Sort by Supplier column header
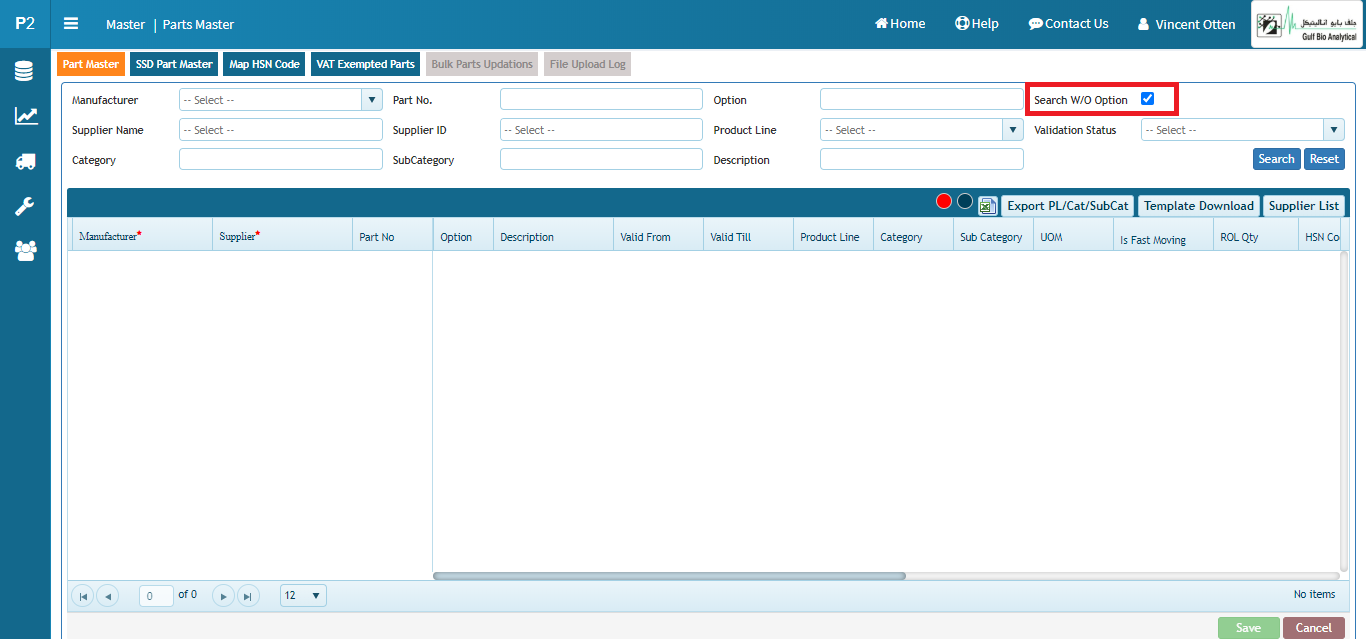 point(282,235)
